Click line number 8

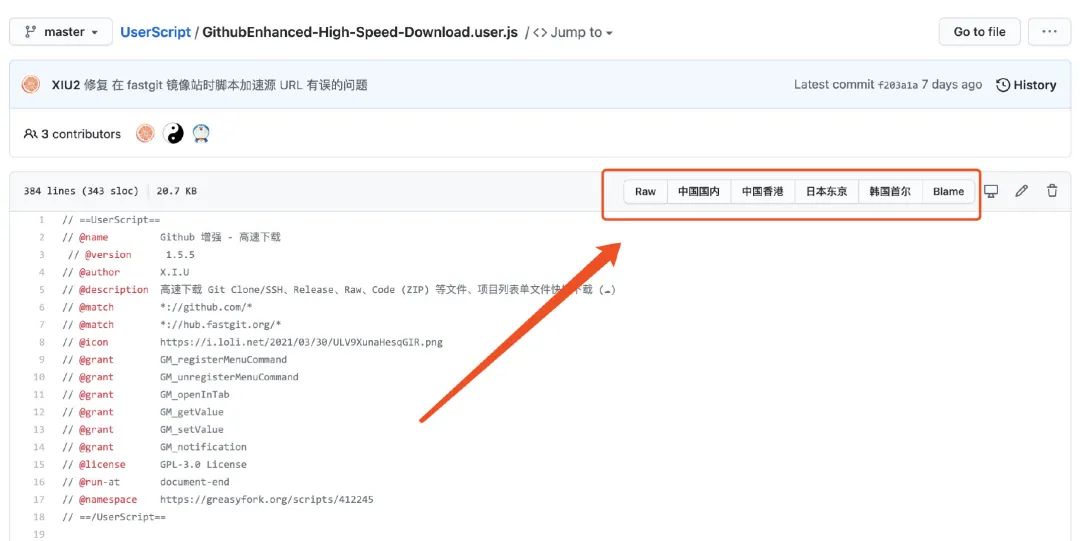(x=41, y=342)
